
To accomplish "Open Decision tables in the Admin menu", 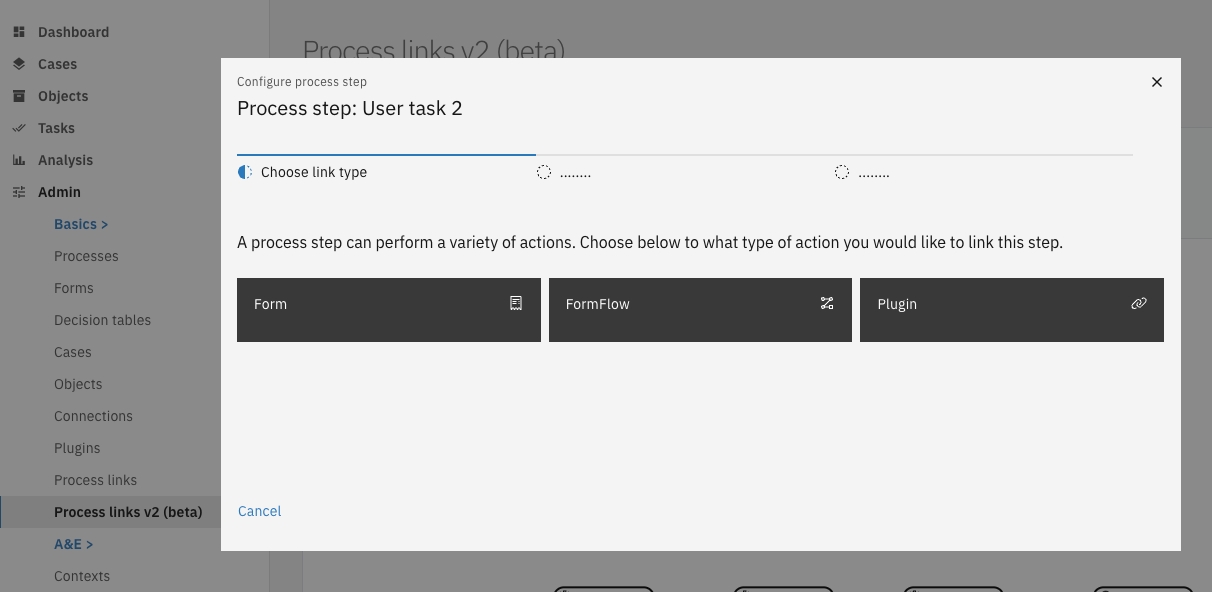I will pos(102,320).
